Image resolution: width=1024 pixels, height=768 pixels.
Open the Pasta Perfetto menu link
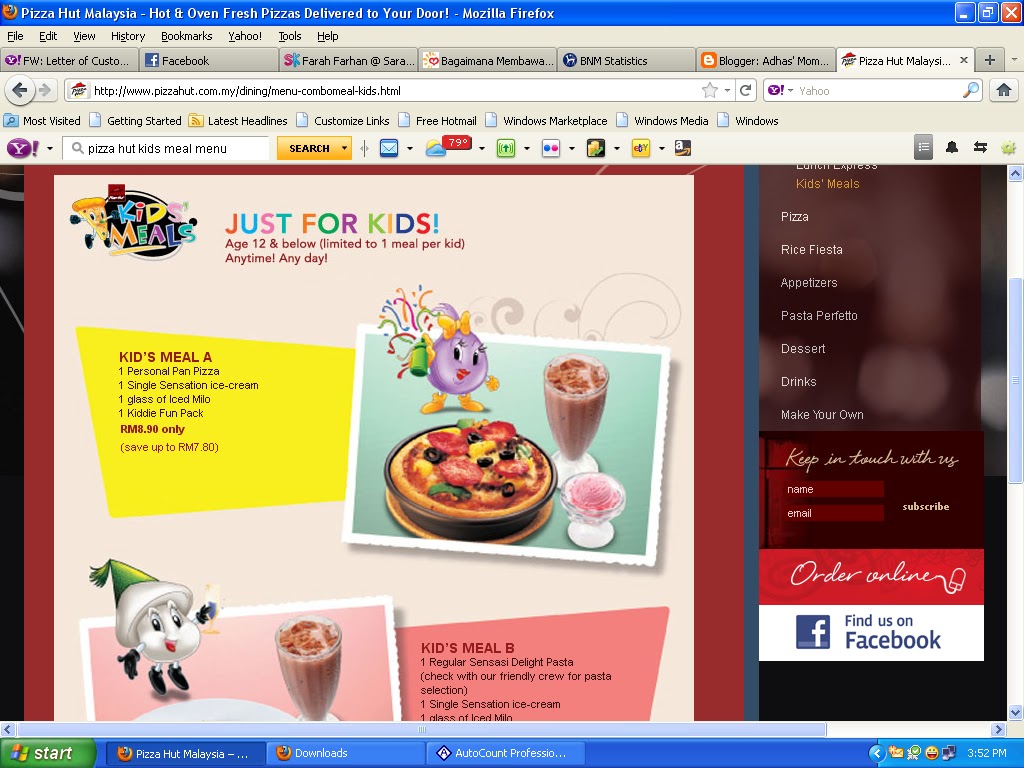click(x=819, y=315)
